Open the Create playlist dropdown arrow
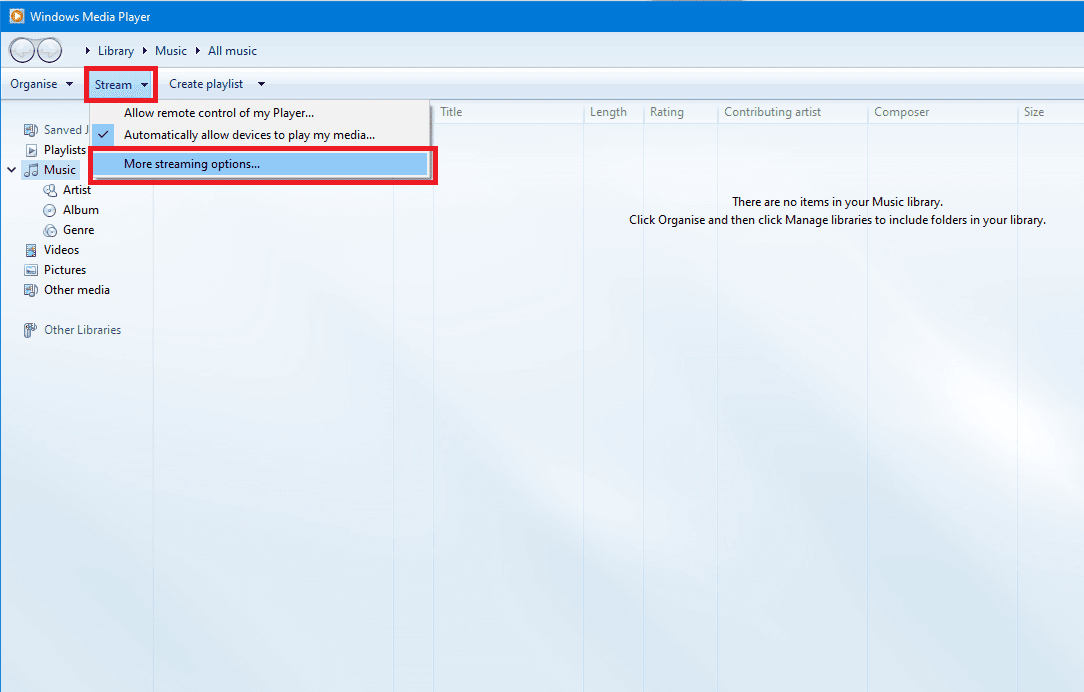Screen dimensions: 1084x692 260,83
